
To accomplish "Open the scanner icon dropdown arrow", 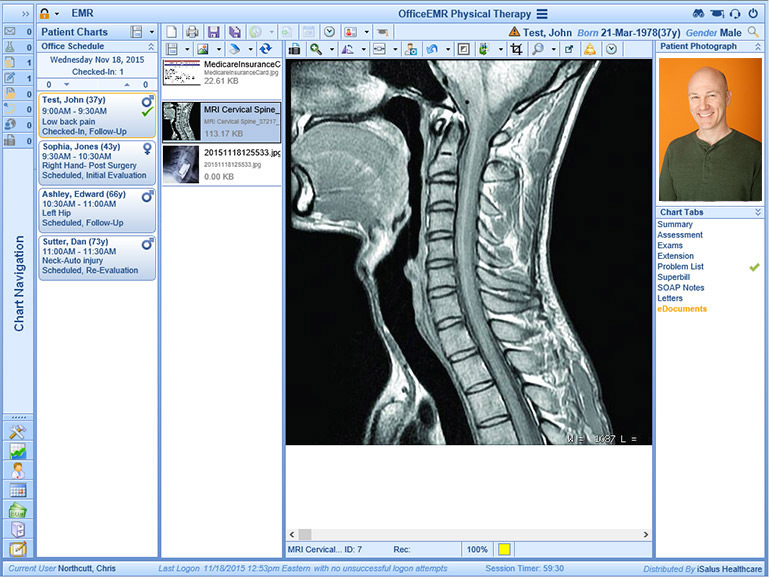I will (250, 50).
